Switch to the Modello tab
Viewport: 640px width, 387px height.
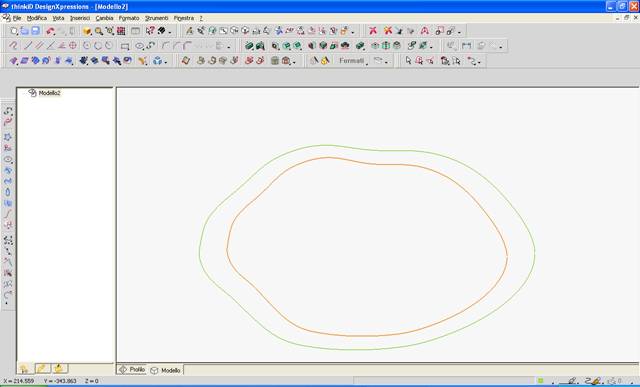click(166, 370)
